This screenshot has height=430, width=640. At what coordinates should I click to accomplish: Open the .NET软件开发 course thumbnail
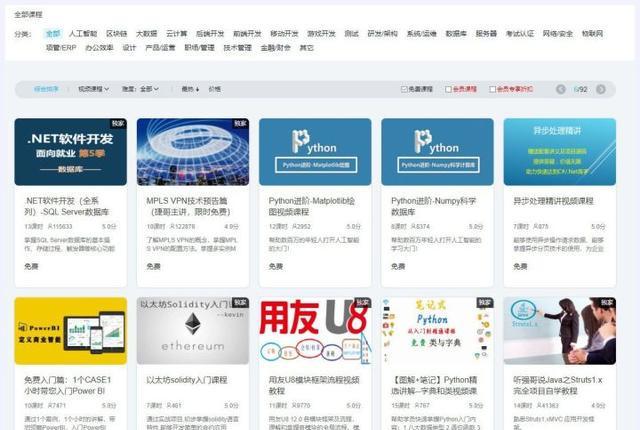tap(71, 152)
